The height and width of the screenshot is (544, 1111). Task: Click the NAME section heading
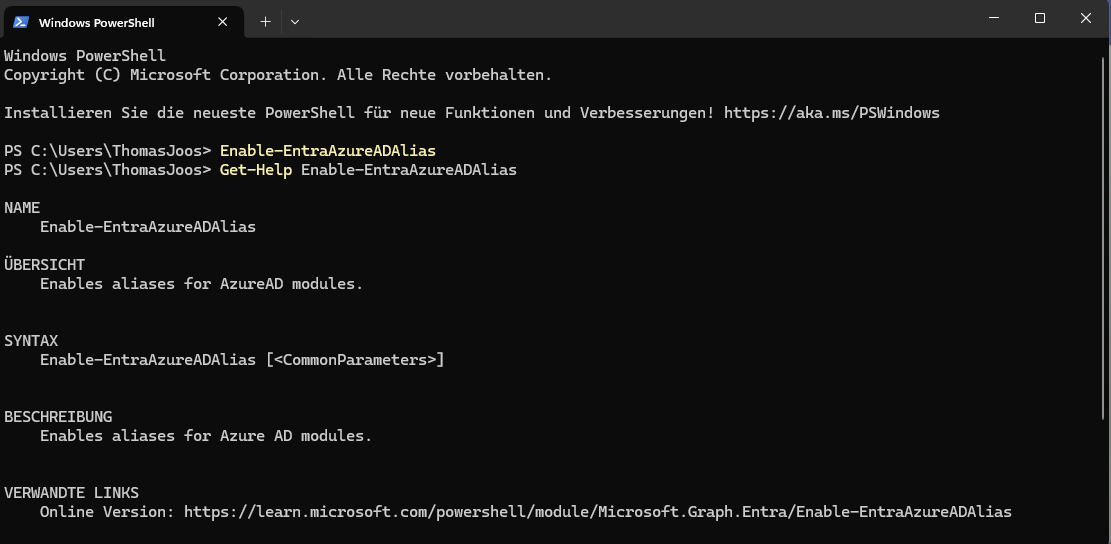tap(22, 208)
